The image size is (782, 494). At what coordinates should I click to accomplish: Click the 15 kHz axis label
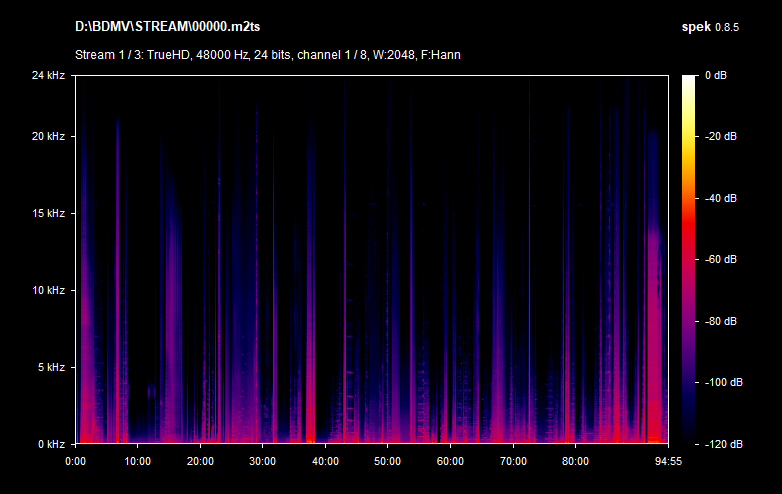[x=48, y=213]
